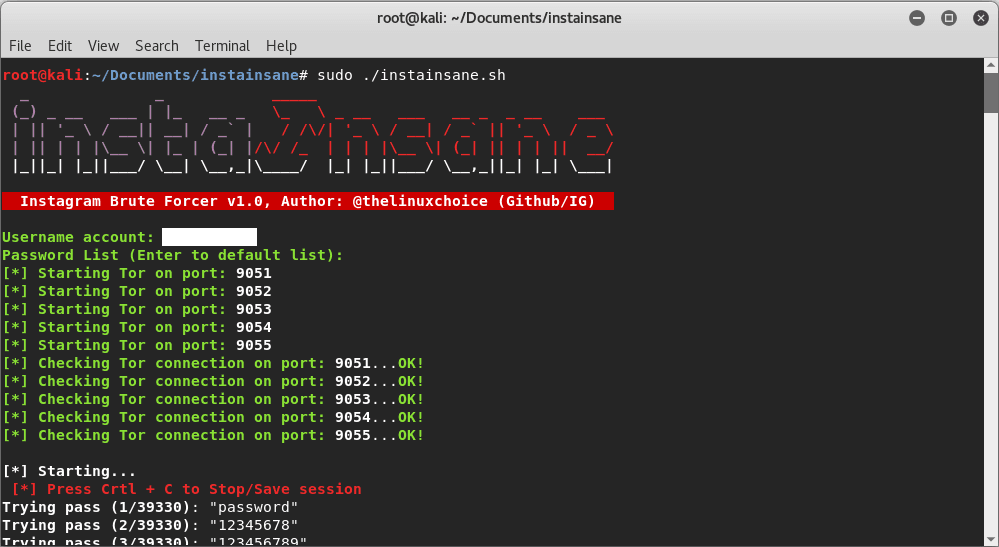The width and height of the screenshot is (999, 547).
Task: Open the Edit menu
Action: [x=59, y=46]
